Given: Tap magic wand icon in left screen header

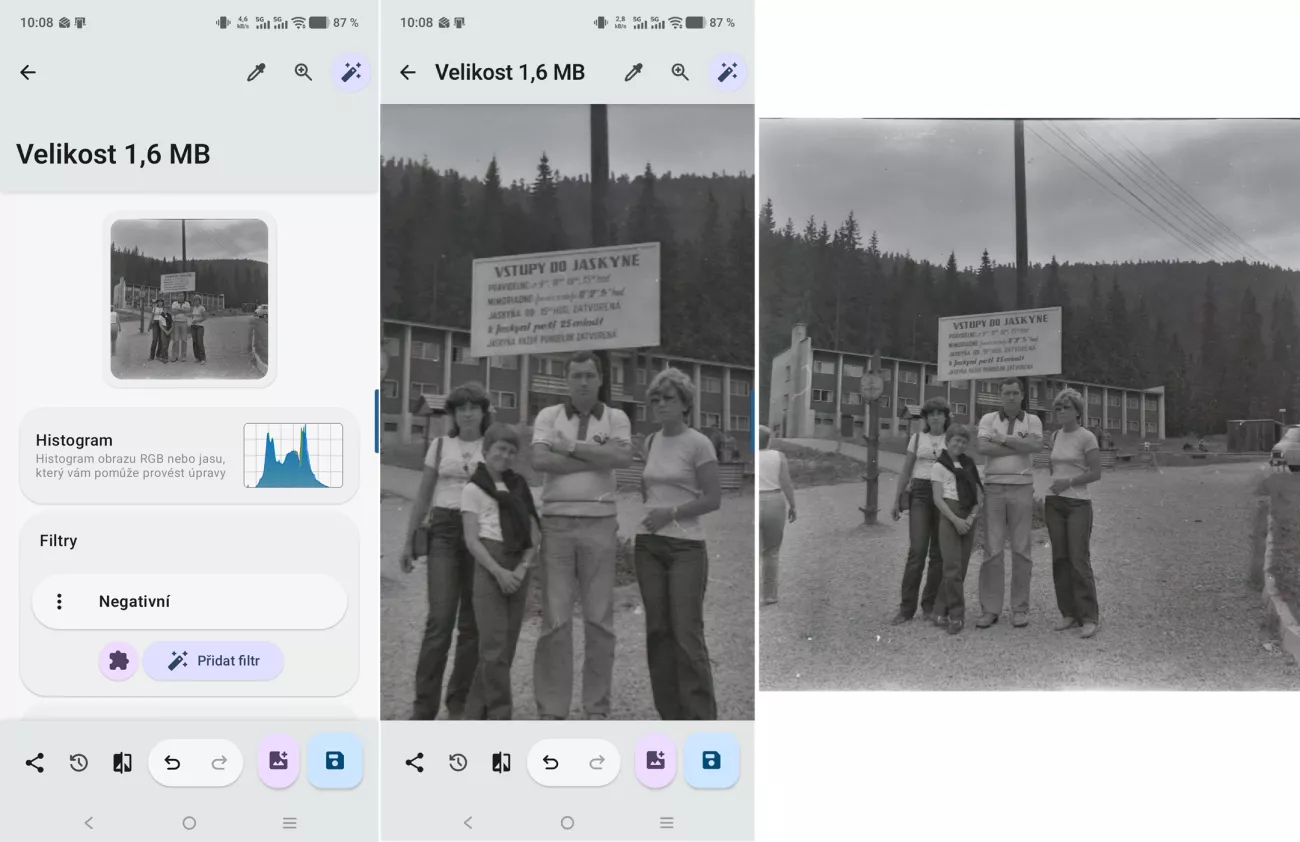Looking at the screenshot, I should pyautogui.click(x=351, y=72).
